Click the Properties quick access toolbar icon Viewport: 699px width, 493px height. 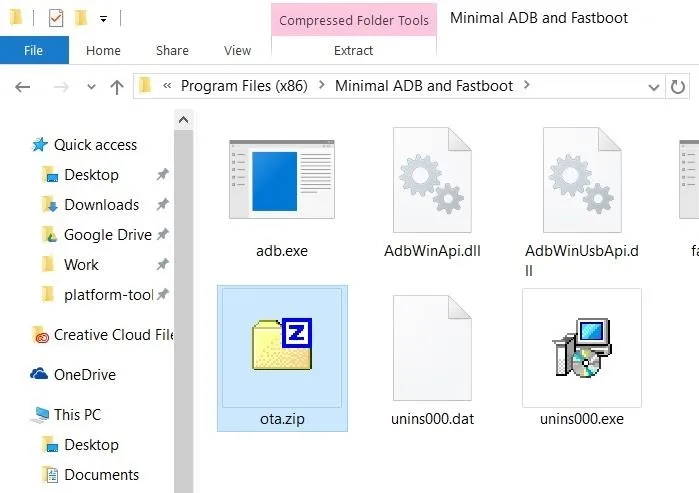pos(56,18)
